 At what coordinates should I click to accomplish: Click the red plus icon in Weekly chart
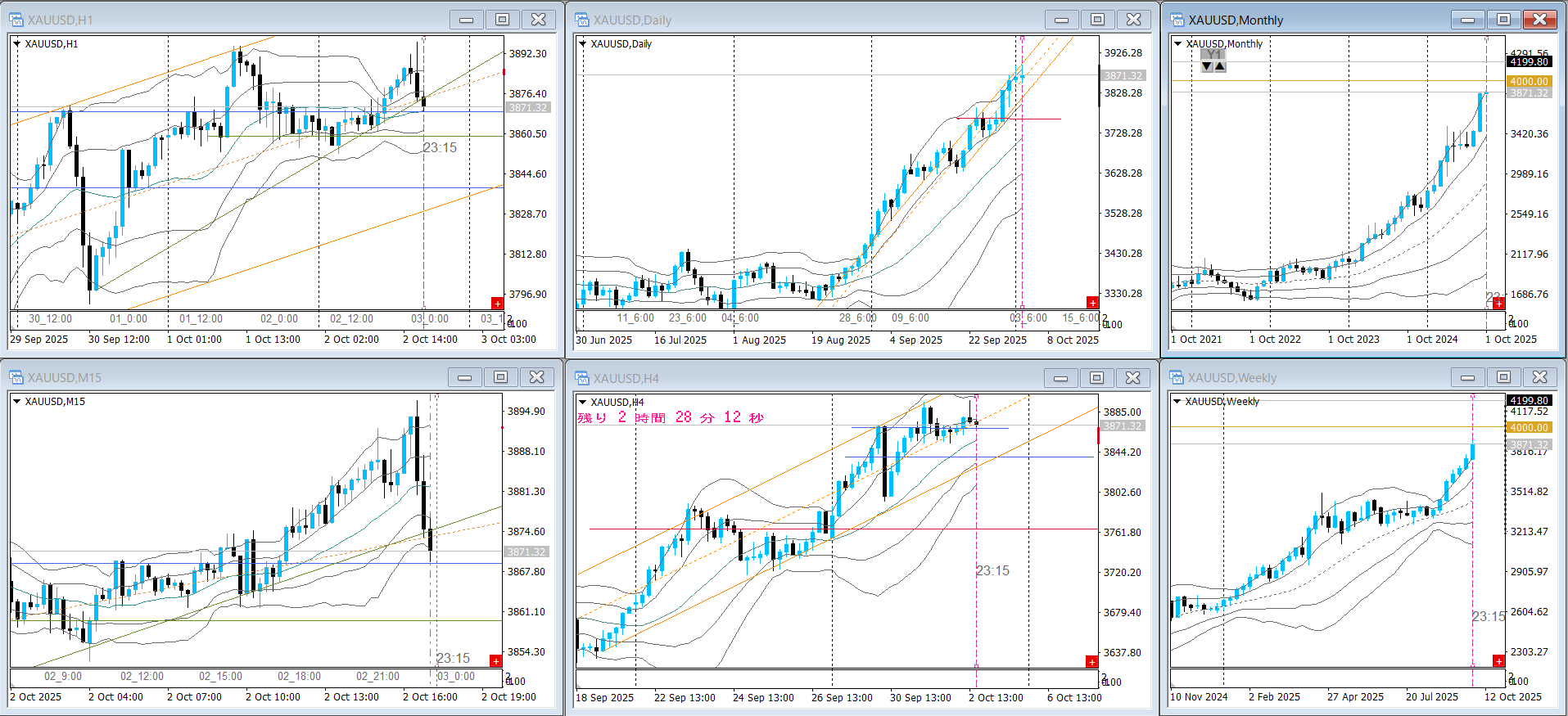click(1498, 661)
